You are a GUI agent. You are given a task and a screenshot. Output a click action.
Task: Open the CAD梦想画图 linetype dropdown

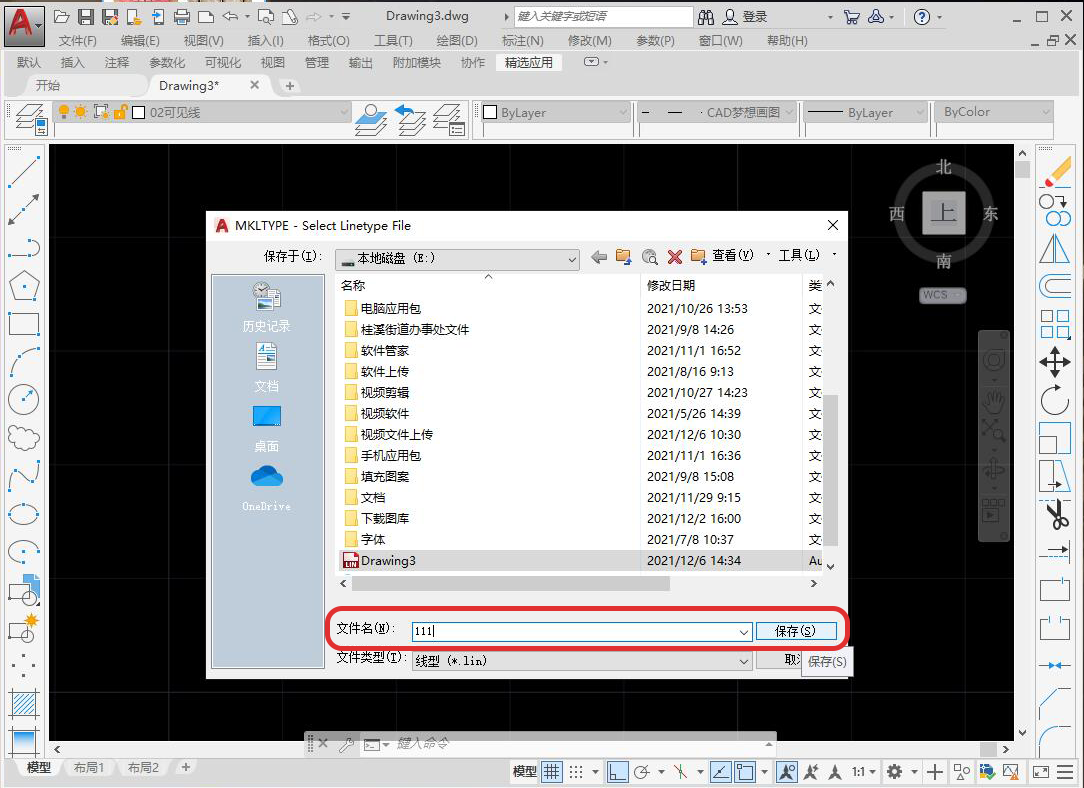click(789, 112)
